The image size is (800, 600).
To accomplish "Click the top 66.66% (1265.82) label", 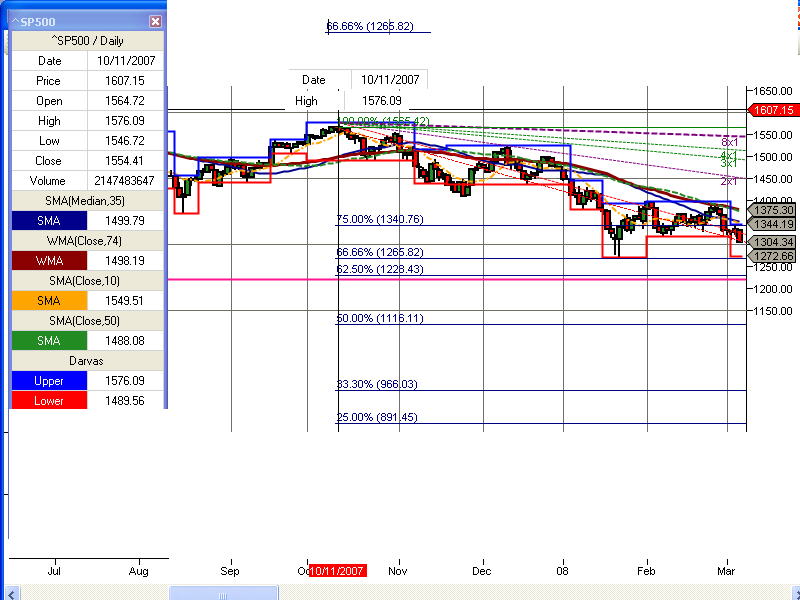I will tap(370, 26).
